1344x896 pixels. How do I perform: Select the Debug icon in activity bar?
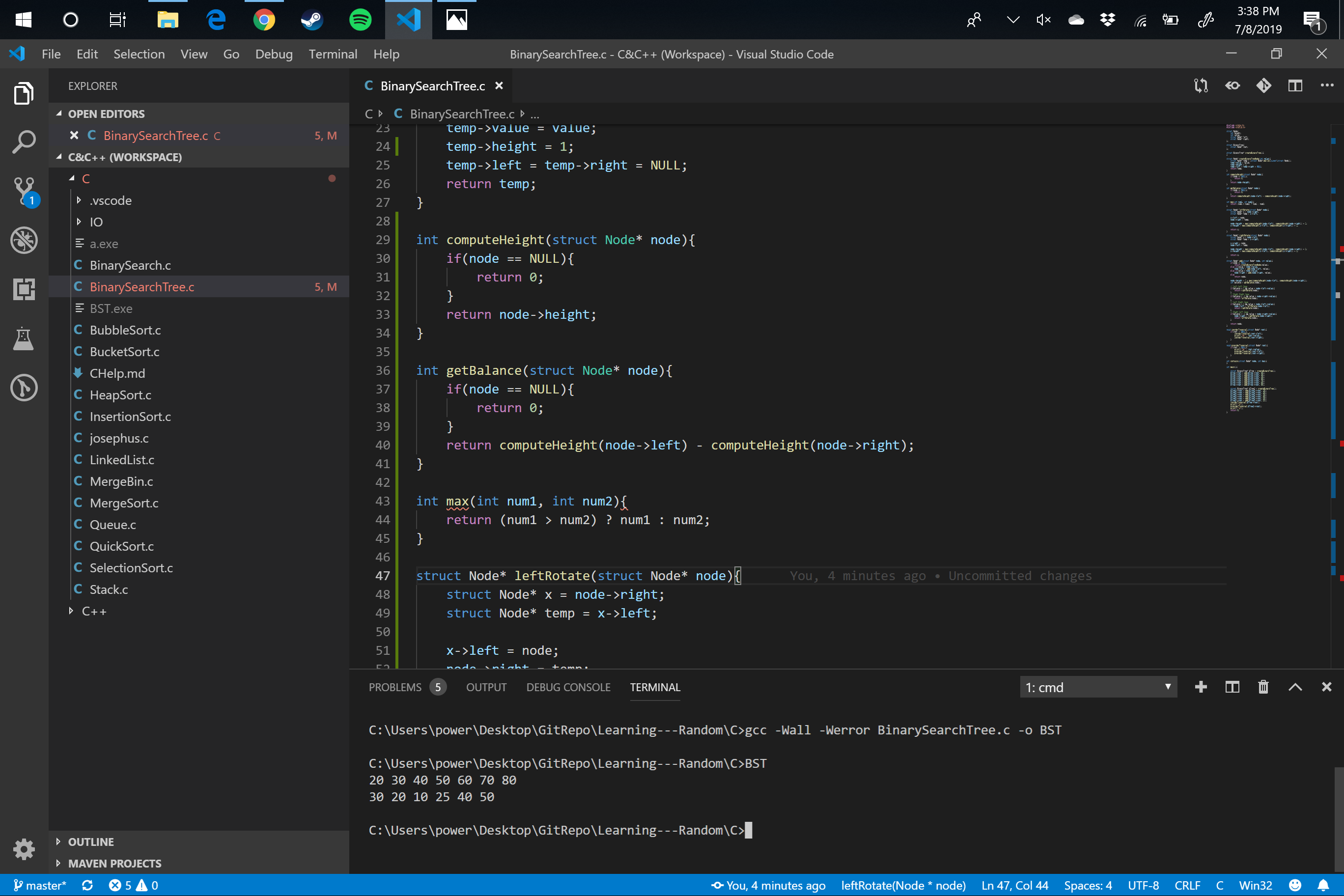point(24,240)
